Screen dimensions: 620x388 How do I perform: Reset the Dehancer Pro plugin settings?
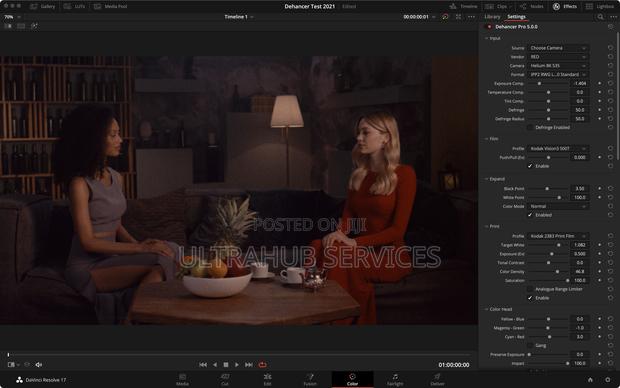click(611, 26)
